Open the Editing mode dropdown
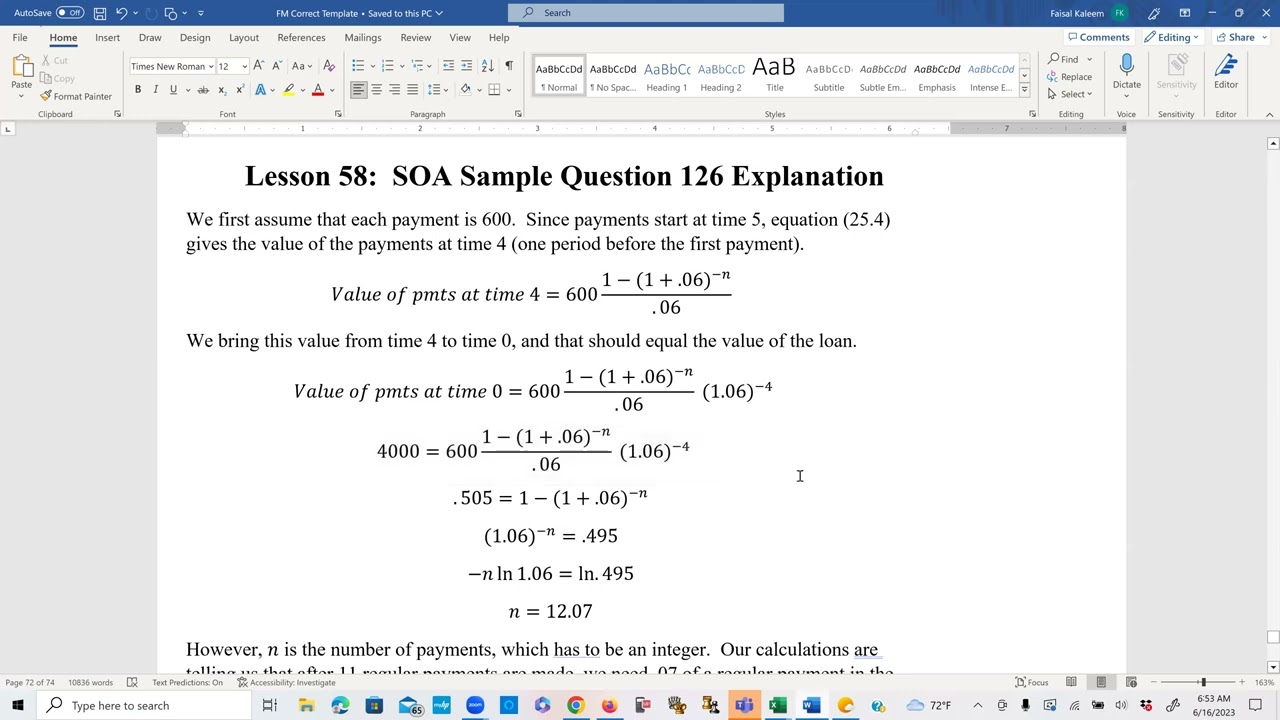 1174,37
